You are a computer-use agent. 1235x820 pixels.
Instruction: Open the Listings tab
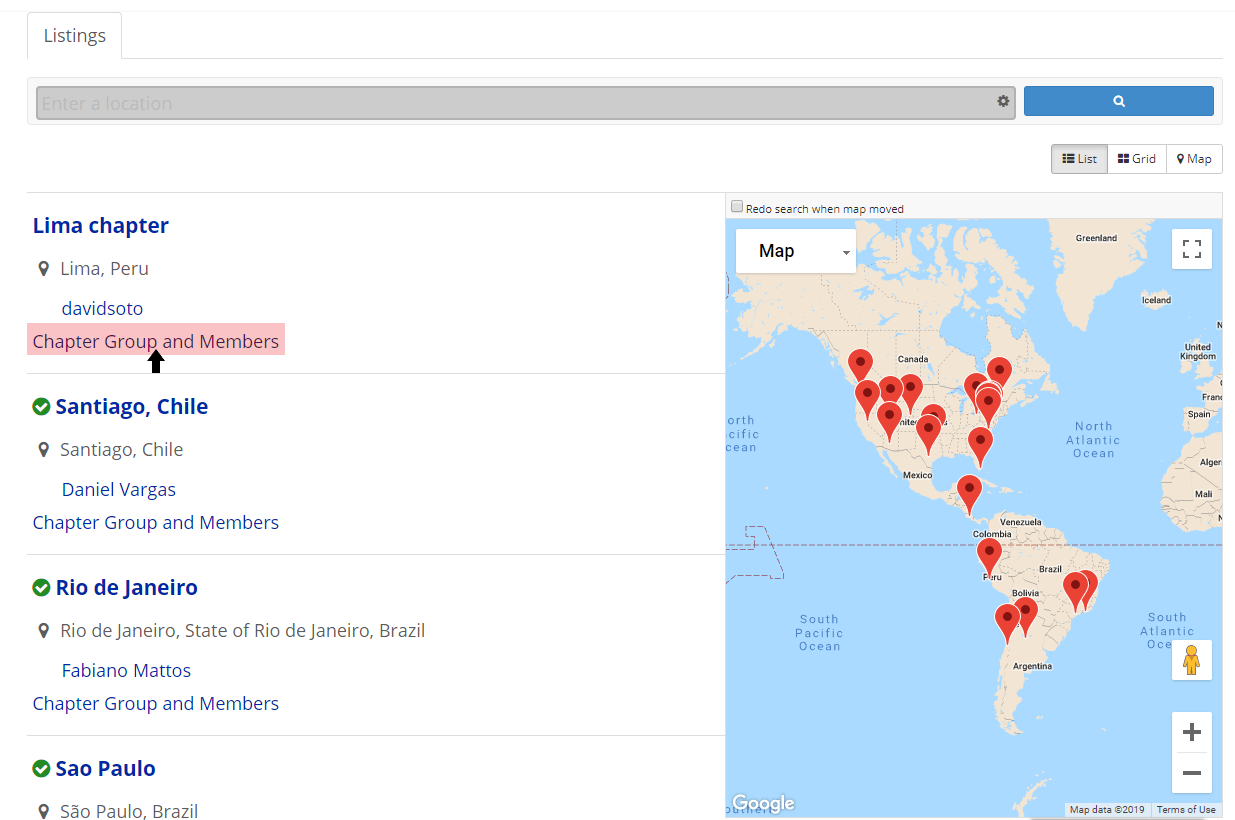(74, 36)
